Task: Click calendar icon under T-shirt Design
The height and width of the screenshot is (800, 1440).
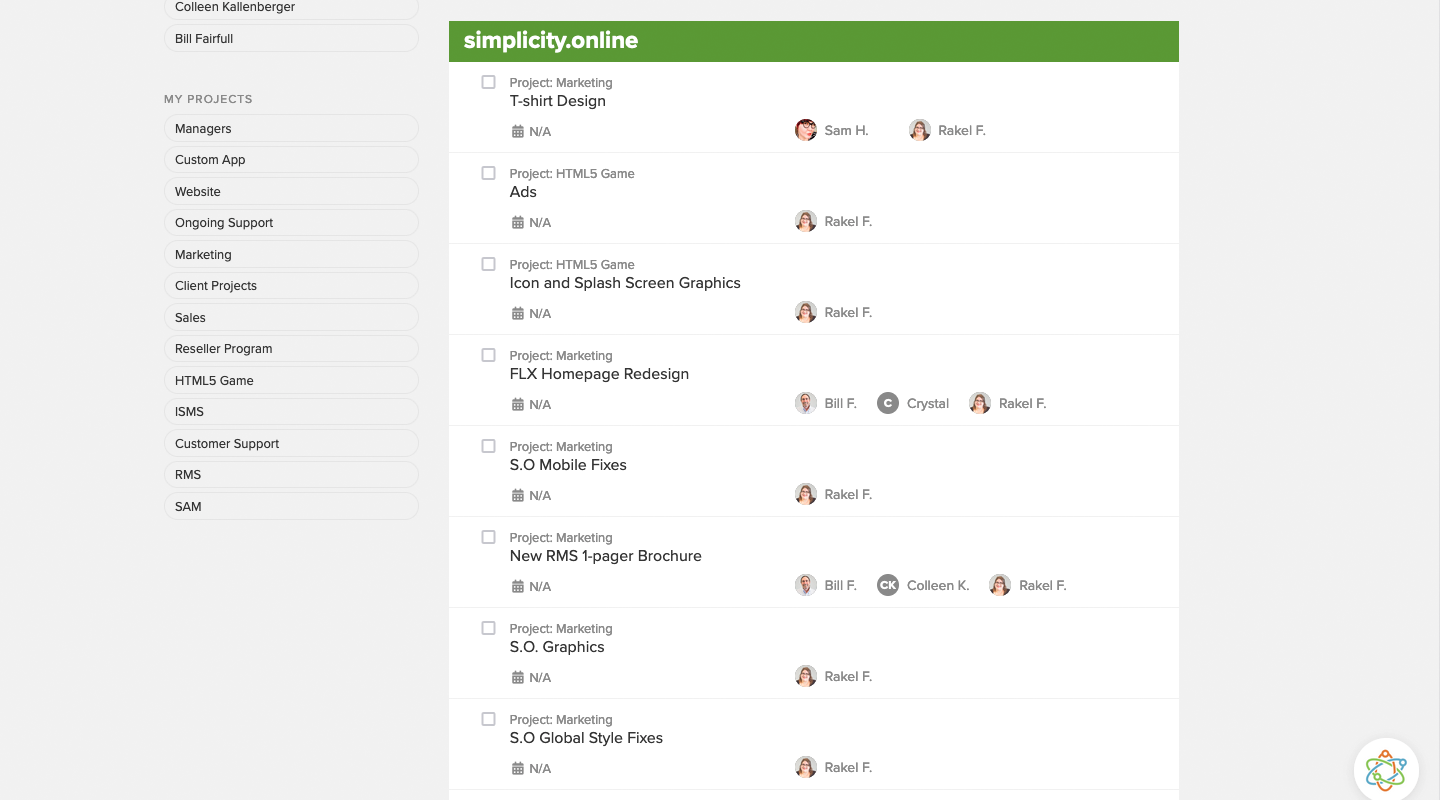Action: pos(518,132)
